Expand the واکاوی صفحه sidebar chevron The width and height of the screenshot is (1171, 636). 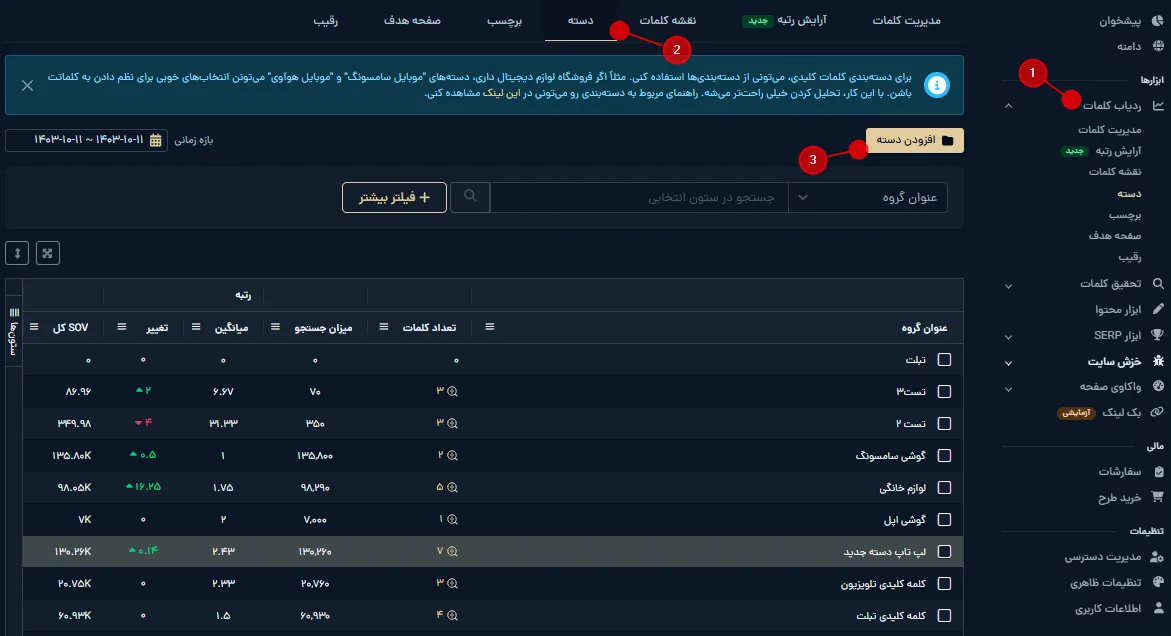coord(1008,389)
